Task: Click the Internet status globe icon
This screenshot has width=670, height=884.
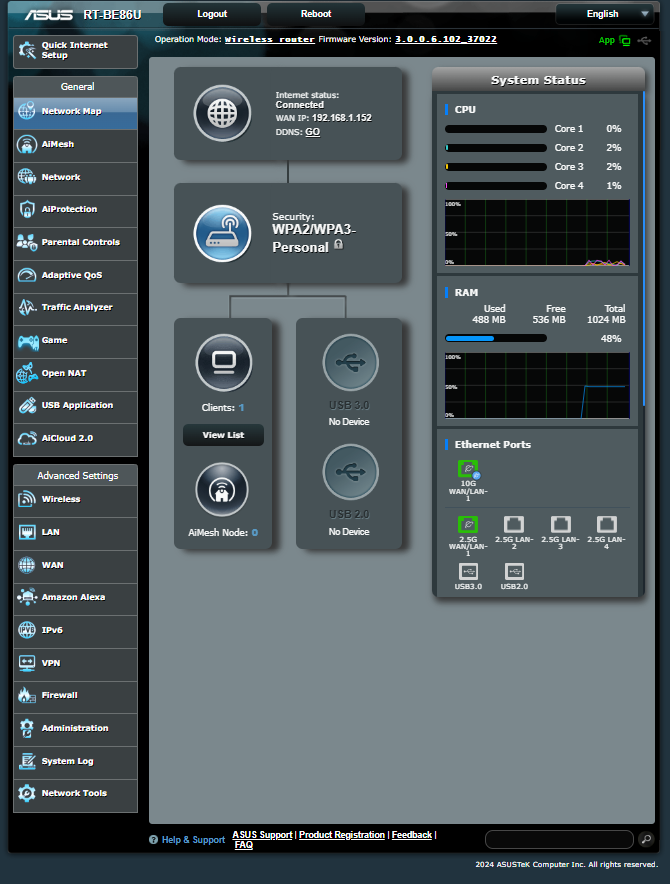Action: [x=222, y=113]
